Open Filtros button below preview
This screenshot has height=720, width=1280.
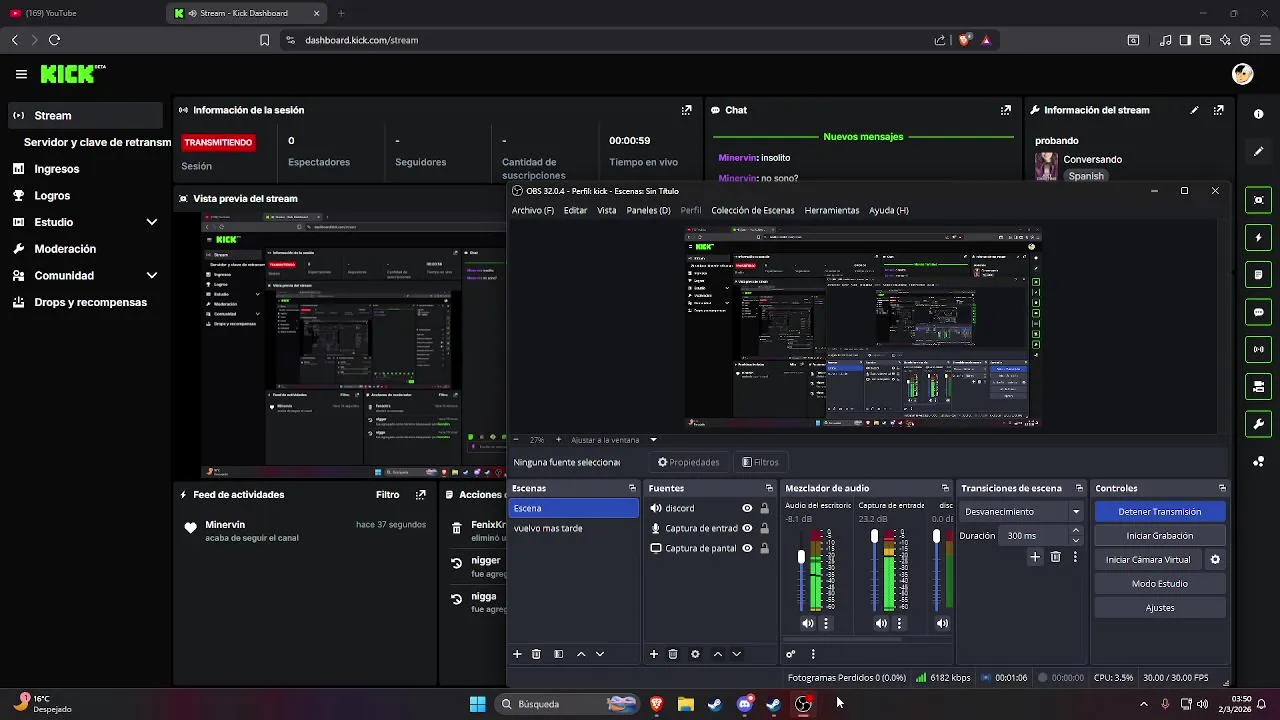(760, 462)
